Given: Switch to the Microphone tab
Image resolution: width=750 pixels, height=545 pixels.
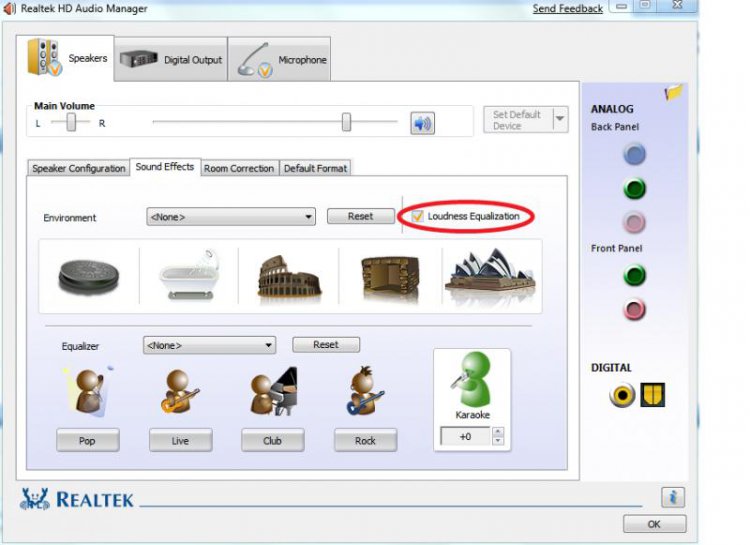Looking at the screenshot, I should click(279, 59).
